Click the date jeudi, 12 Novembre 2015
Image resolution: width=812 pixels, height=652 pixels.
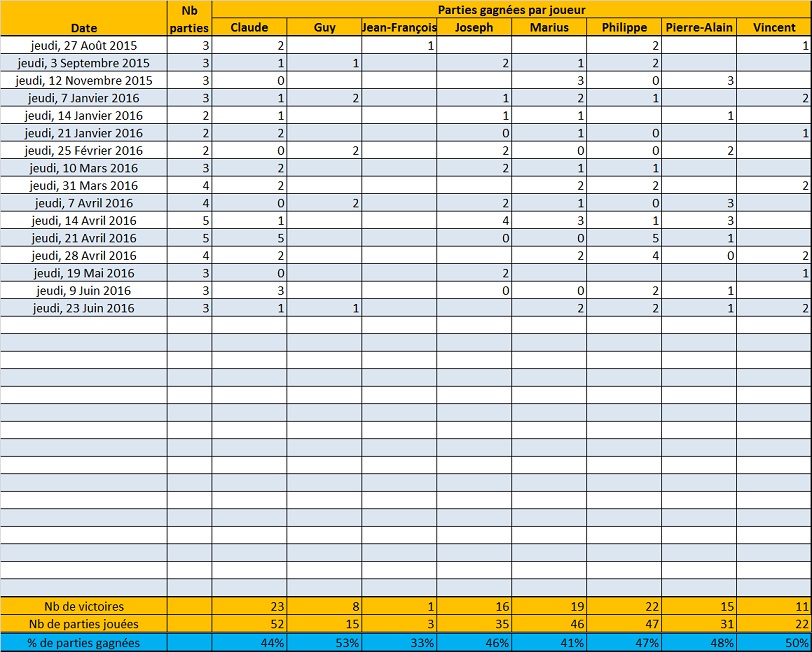pyautogui.click(x=83, y=81)
